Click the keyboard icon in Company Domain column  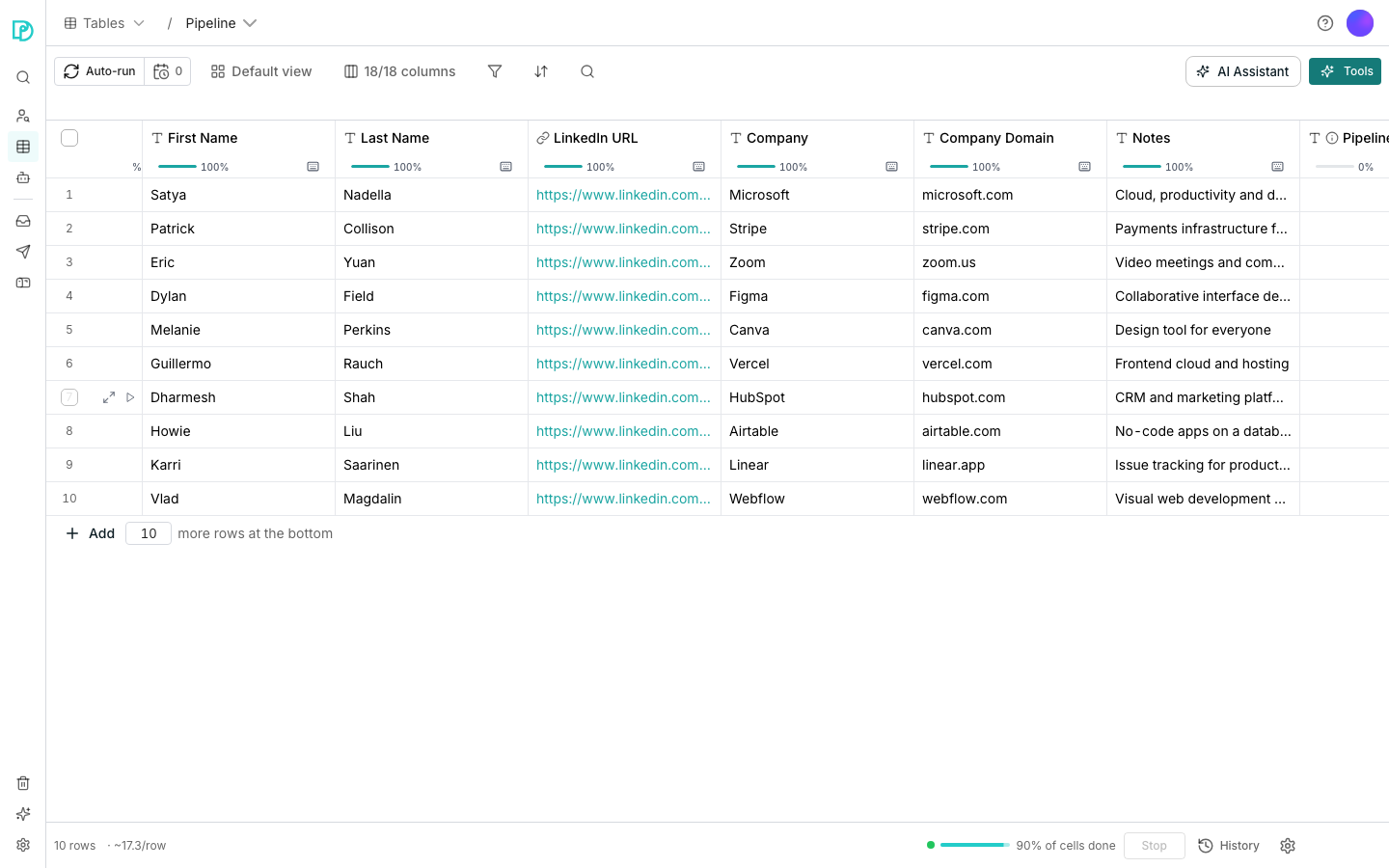point(1084,167)
